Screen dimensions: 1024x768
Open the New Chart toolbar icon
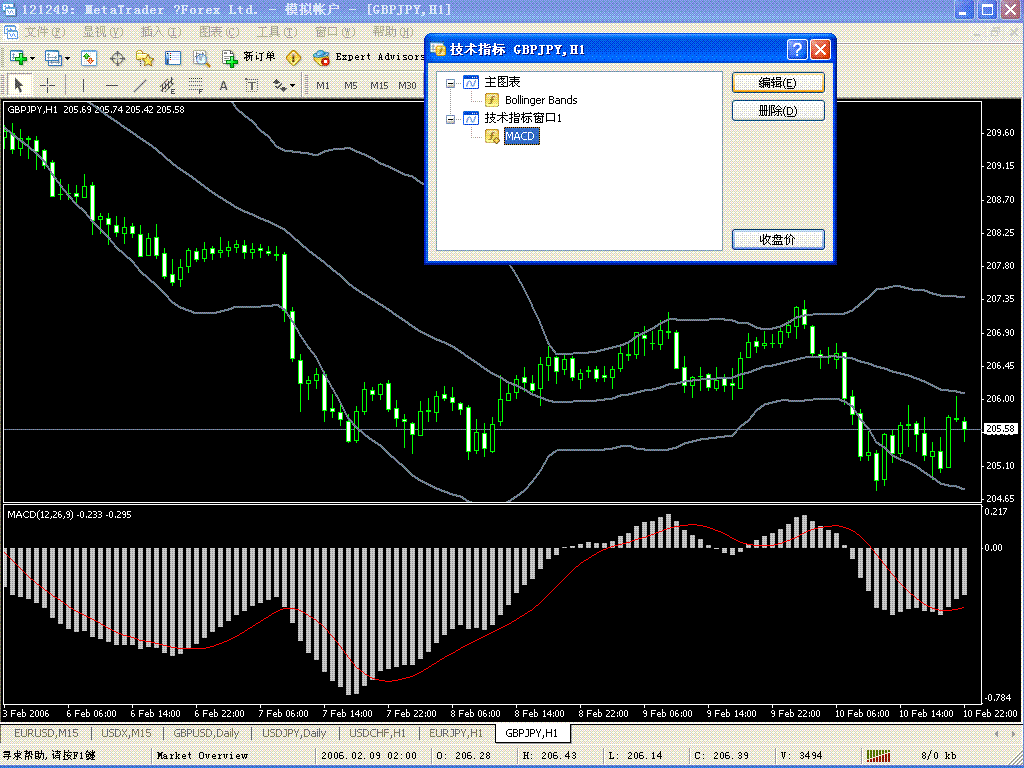(18, 58)
